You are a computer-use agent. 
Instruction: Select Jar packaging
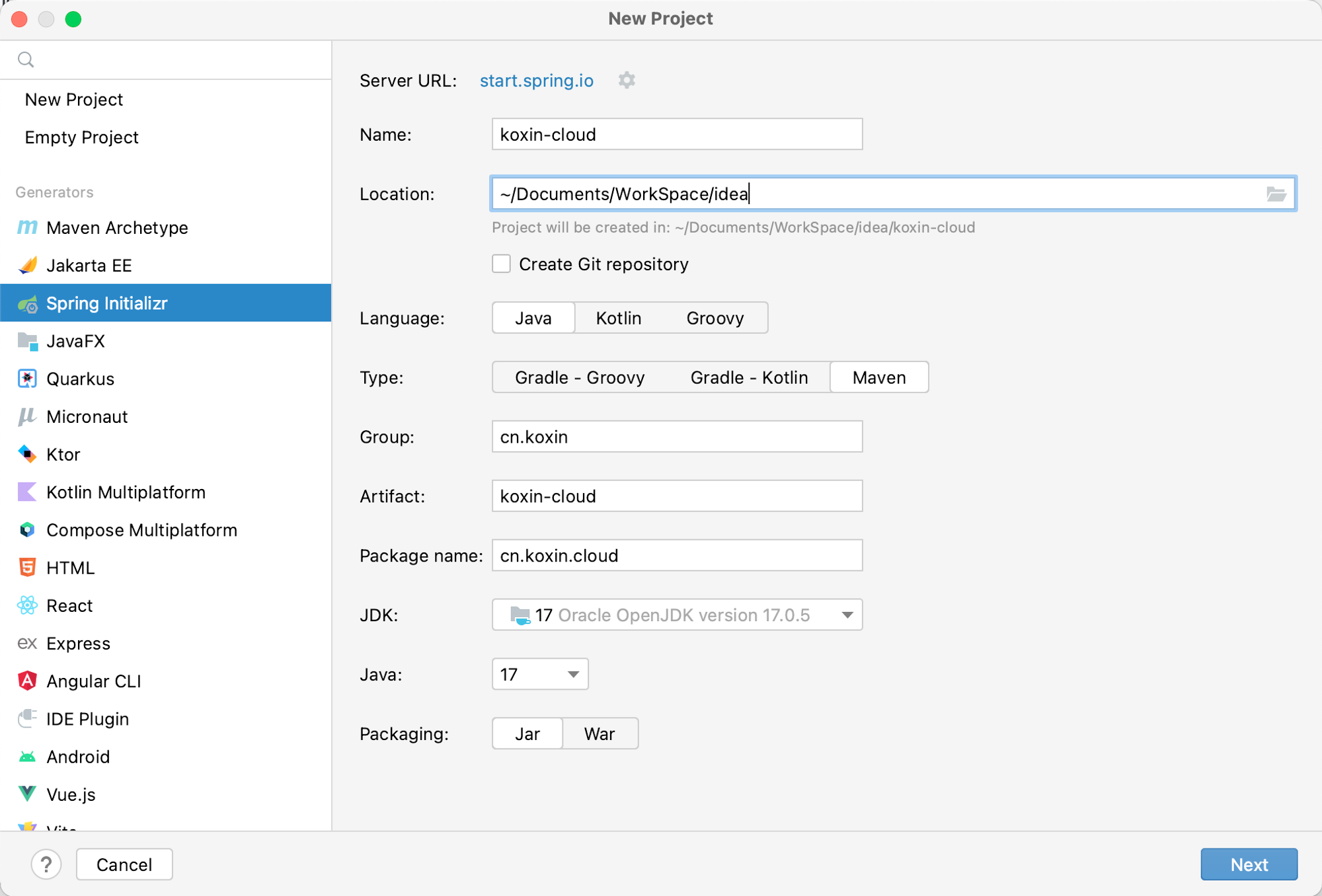[x=527, y=733]
